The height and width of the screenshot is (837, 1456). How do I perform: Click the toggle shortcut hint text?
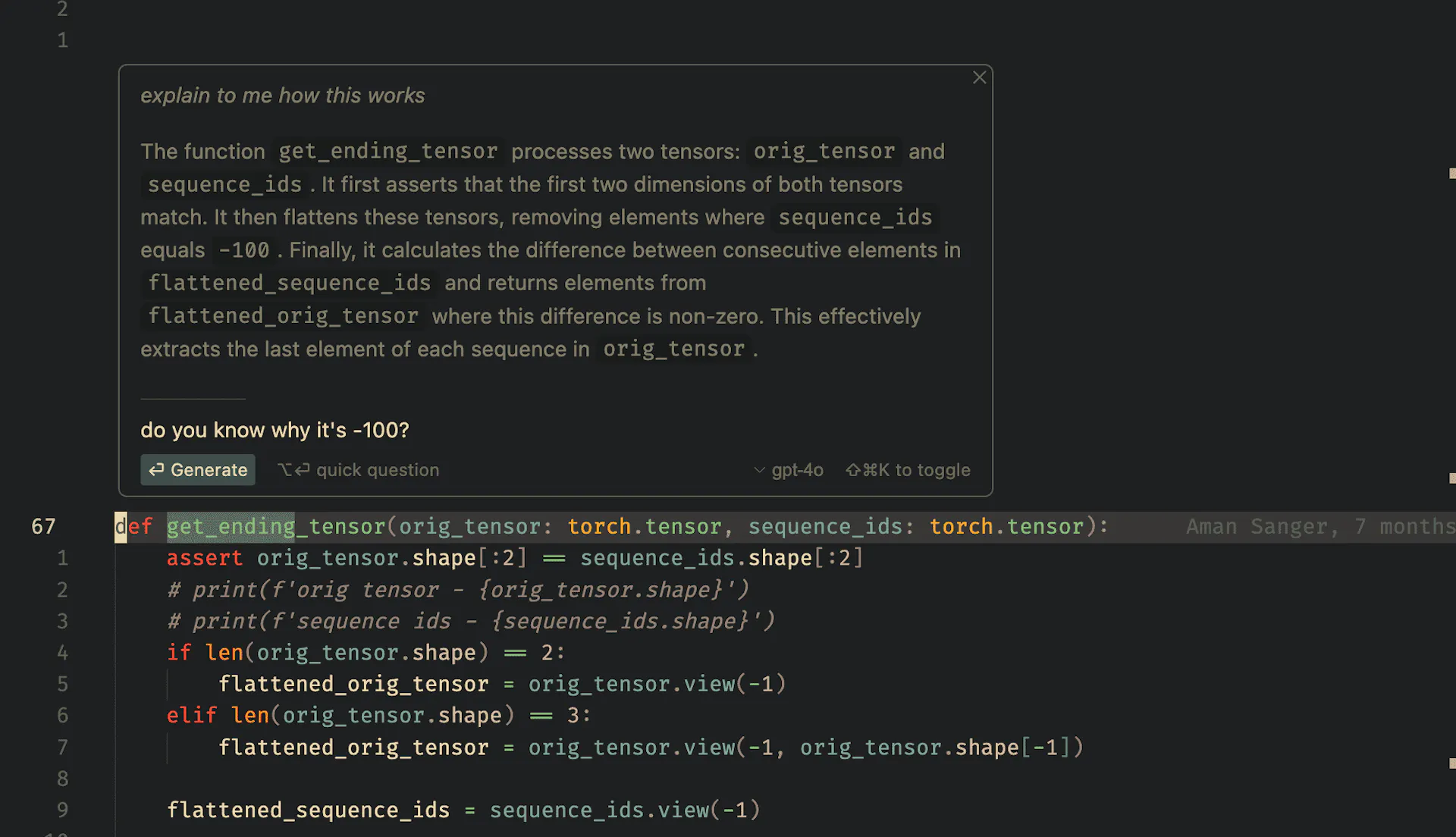908,470
